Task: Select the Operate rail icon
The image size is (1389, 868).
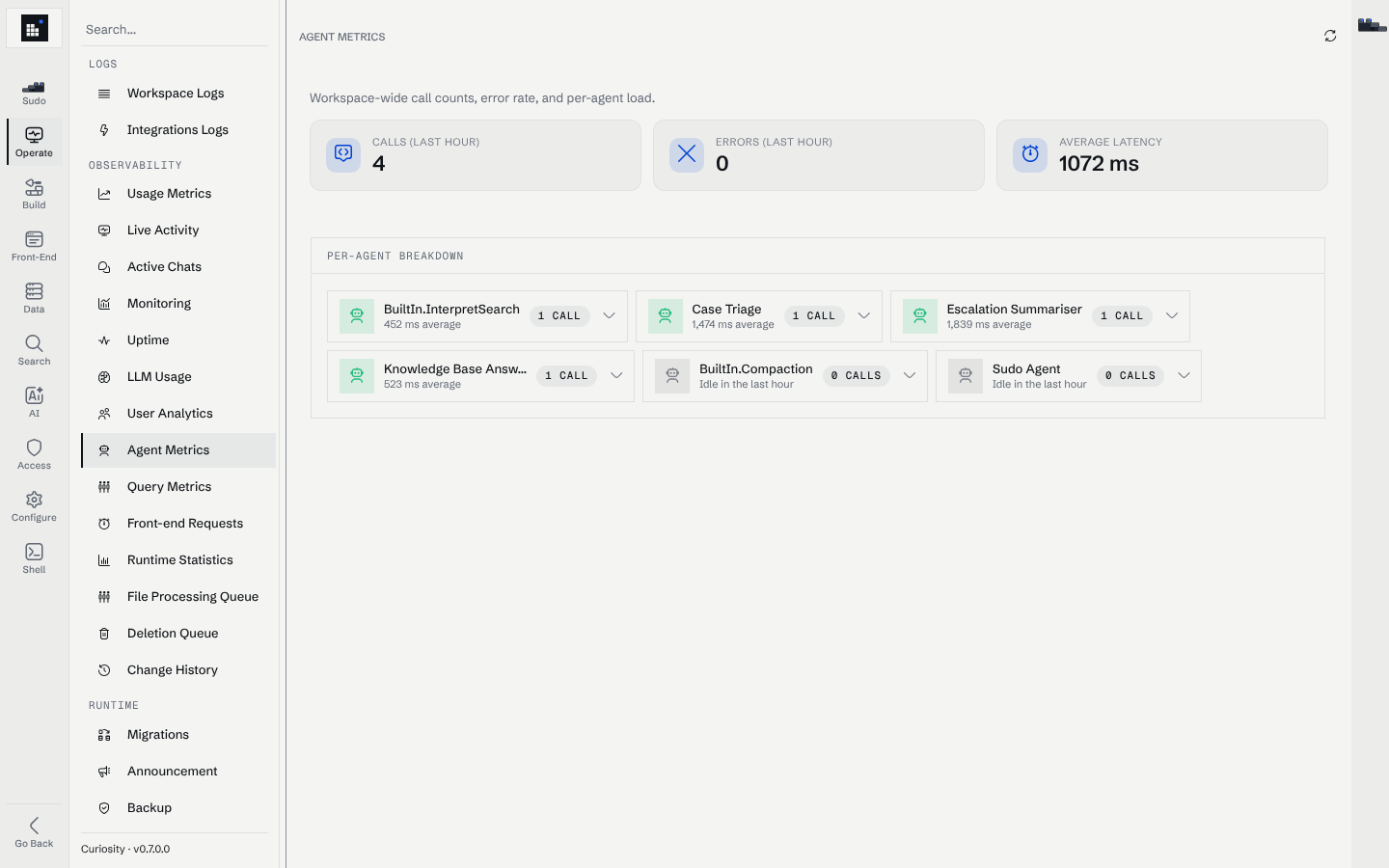Action: point(34,142)
